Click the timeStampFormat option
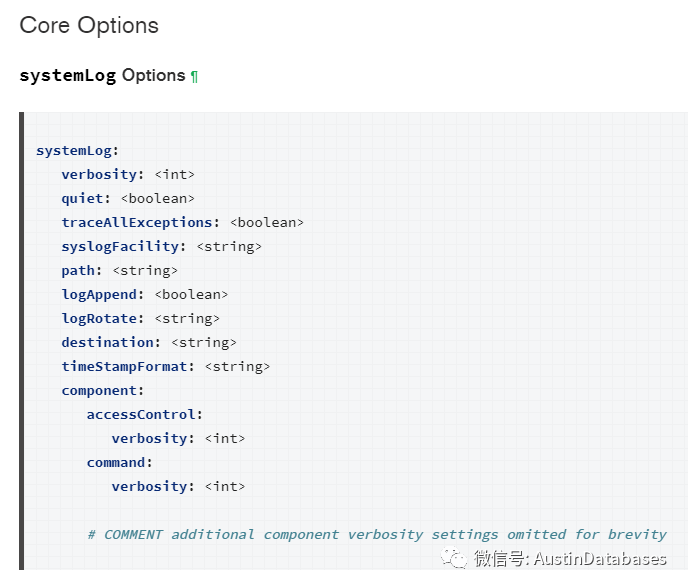The width and height of the screenshot is (688, 588). (x=166, y=366)
